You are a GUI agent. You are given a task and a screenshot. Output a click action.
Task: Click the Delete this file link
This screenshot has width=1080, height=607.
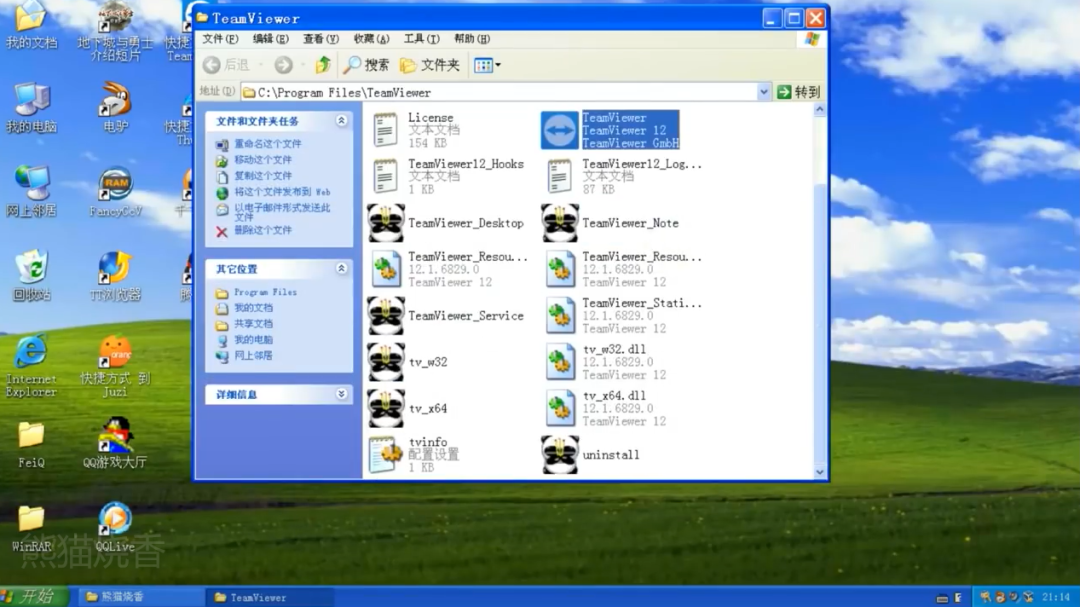[262, 230]
